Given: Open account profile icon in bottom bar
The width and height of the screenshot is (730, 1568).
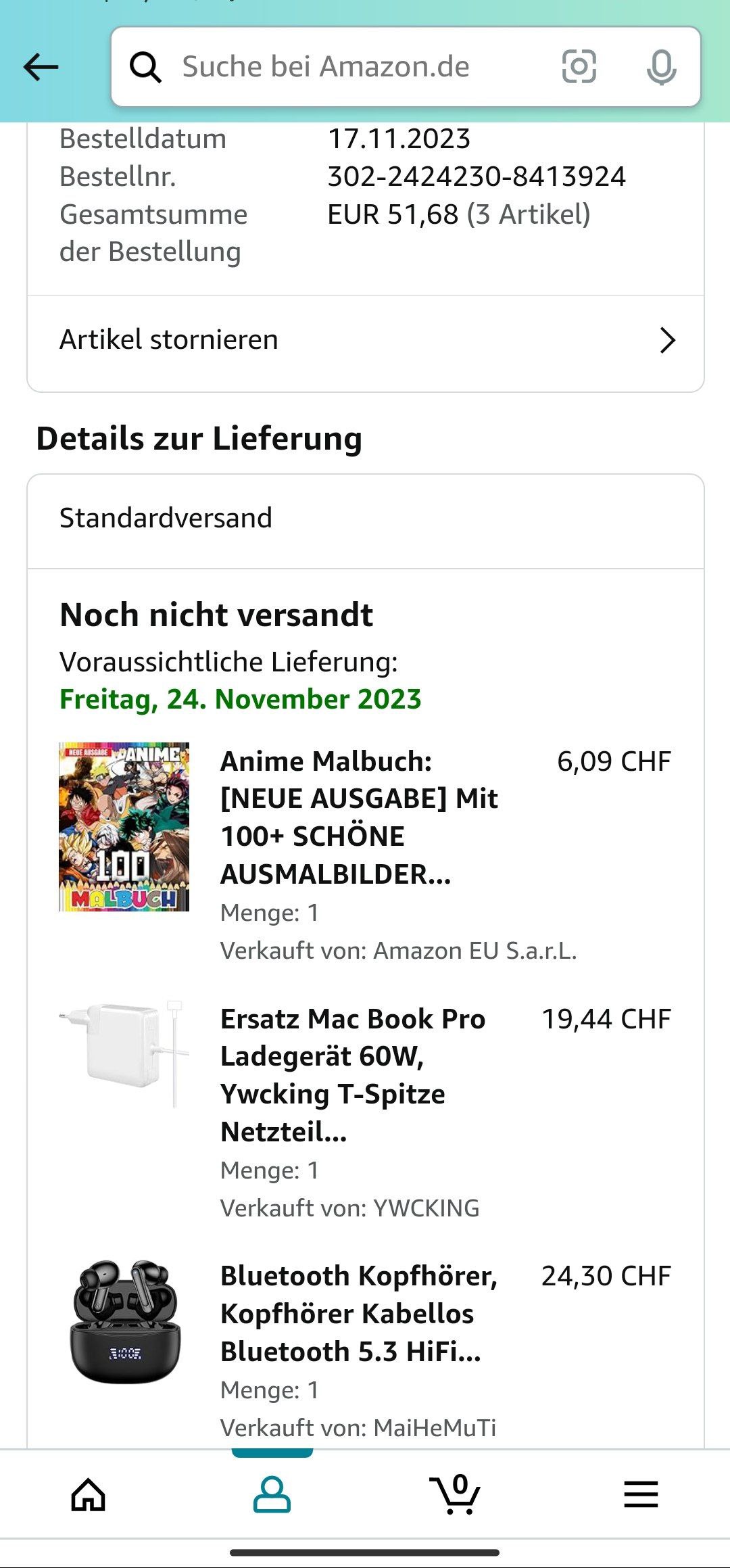Looking at the screenshot, I should click(272, 1494).
